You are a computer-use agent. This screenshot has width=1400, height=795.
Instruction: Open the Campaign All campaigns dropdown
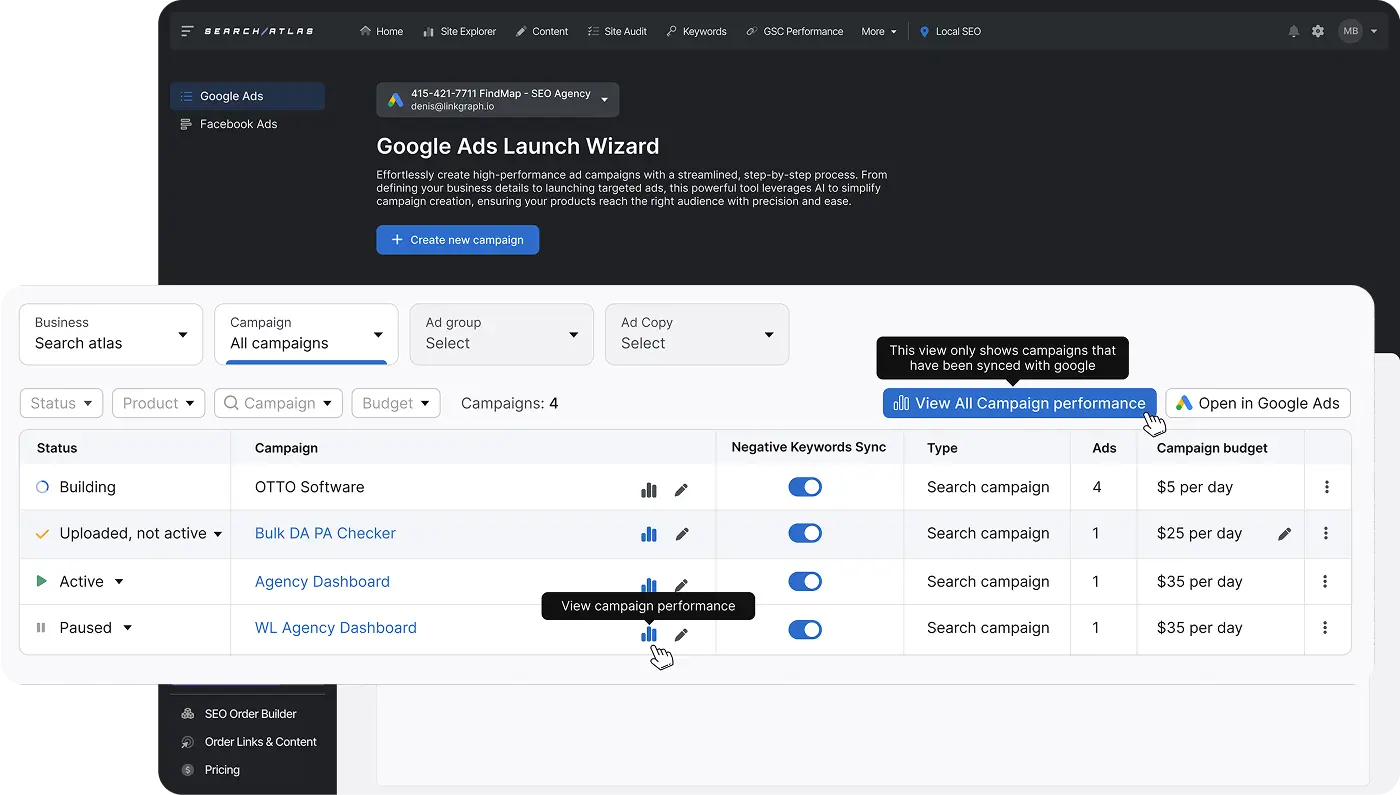pos(306,334)
